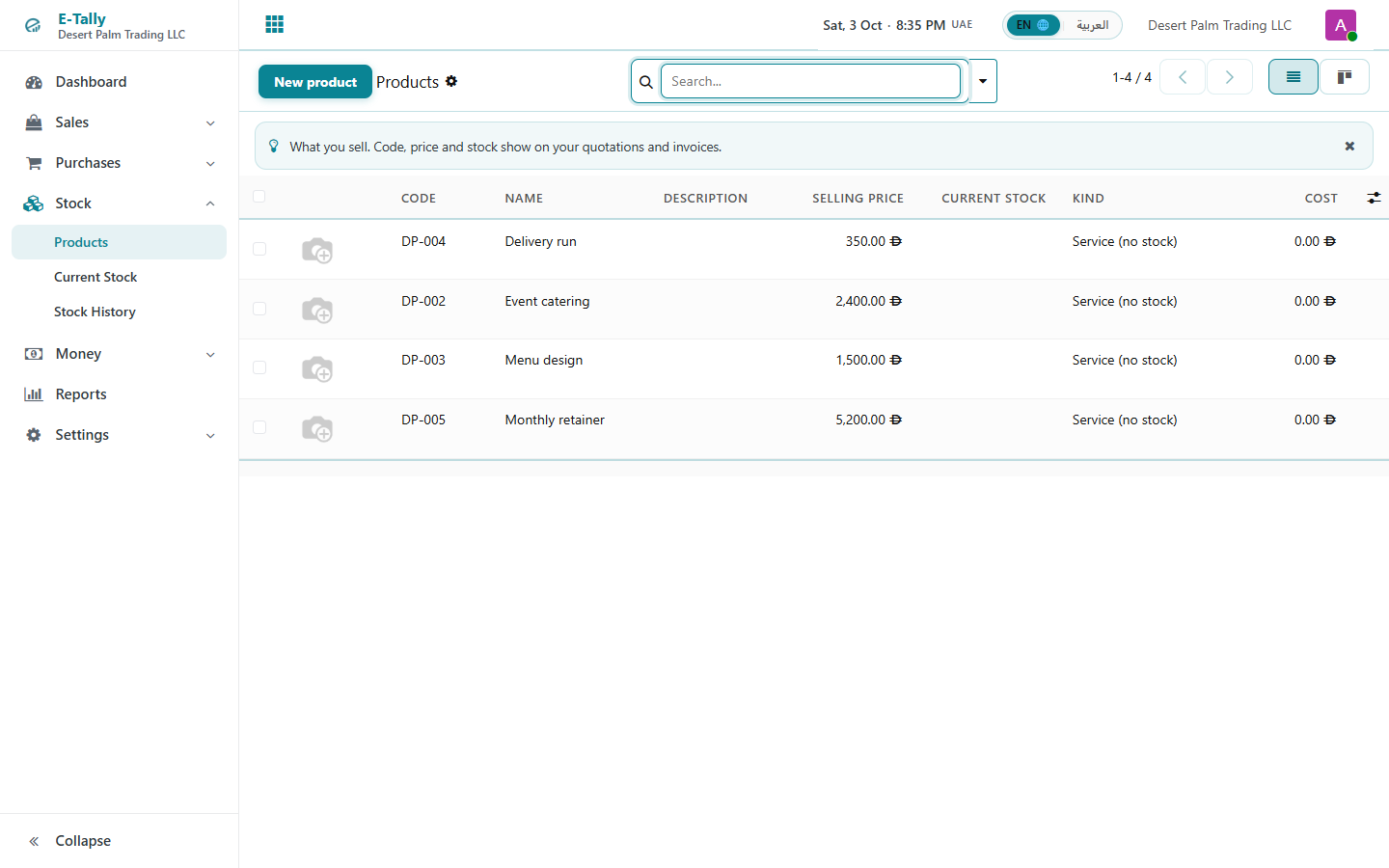This screenshot has height=868, width=1389.
Task: Open the Reports page
Action: 120,394
